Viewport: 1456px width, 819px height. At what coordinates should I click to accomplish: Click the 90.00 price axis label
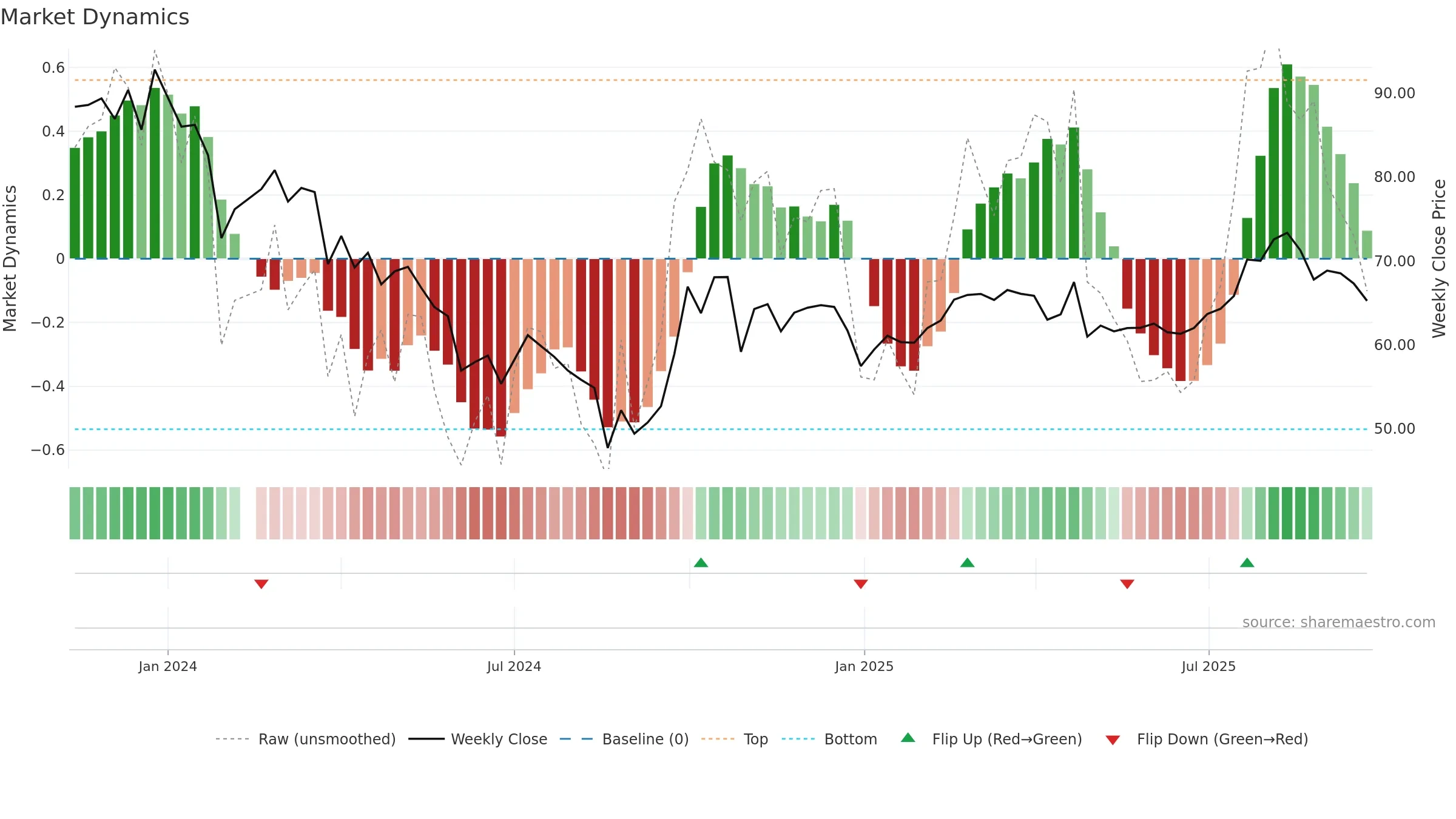pyautogui.click(x=1395, y=93)
